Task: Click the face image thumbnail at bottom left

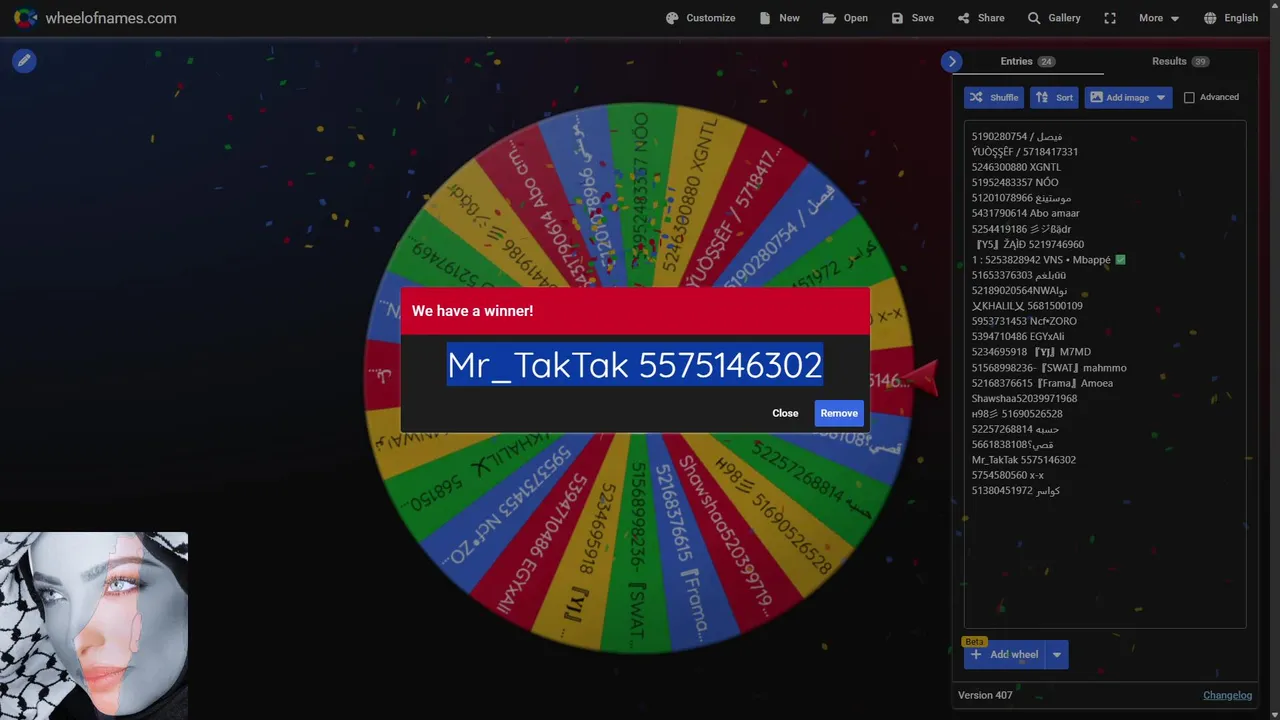Action: (94, 626)
